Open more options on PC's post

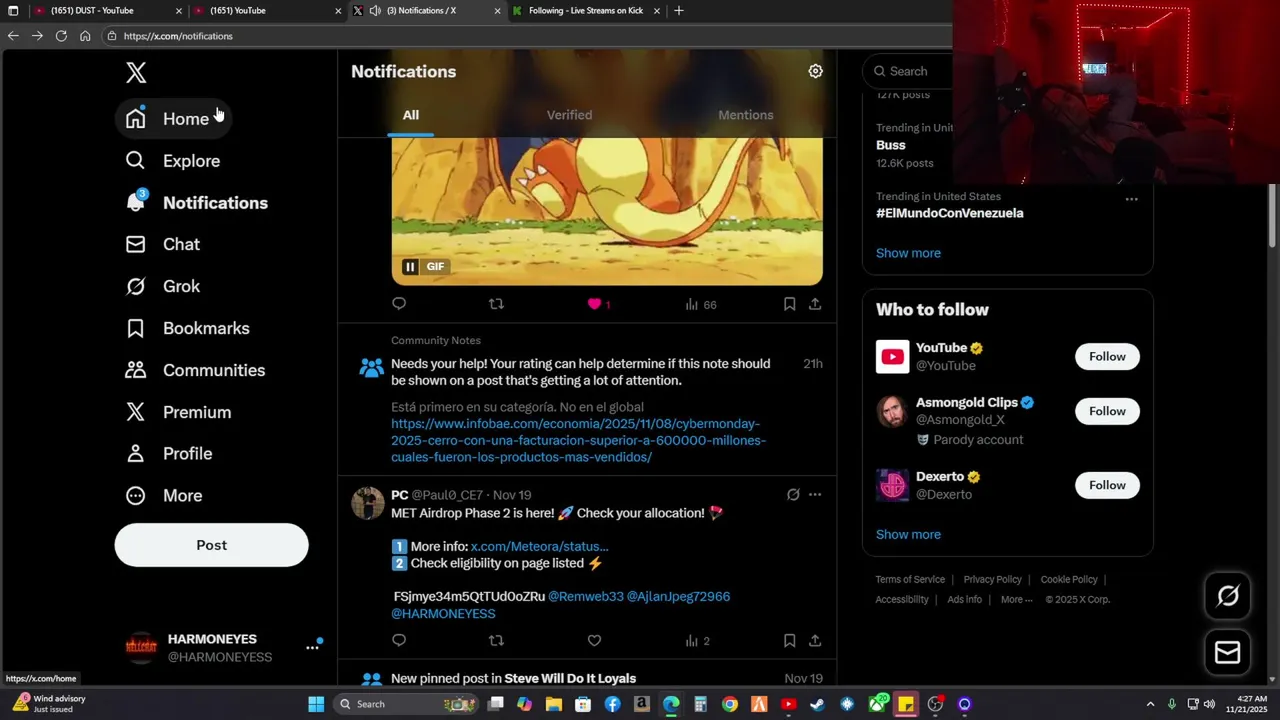815,494
